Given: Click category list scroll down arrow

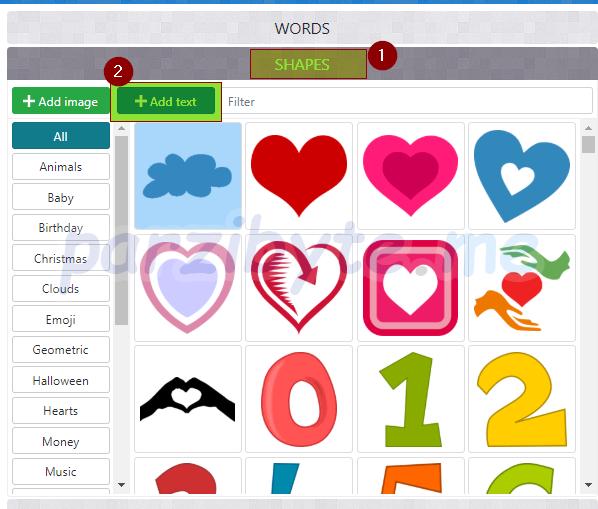Looking at the screenshot, I should pos(122,485).
